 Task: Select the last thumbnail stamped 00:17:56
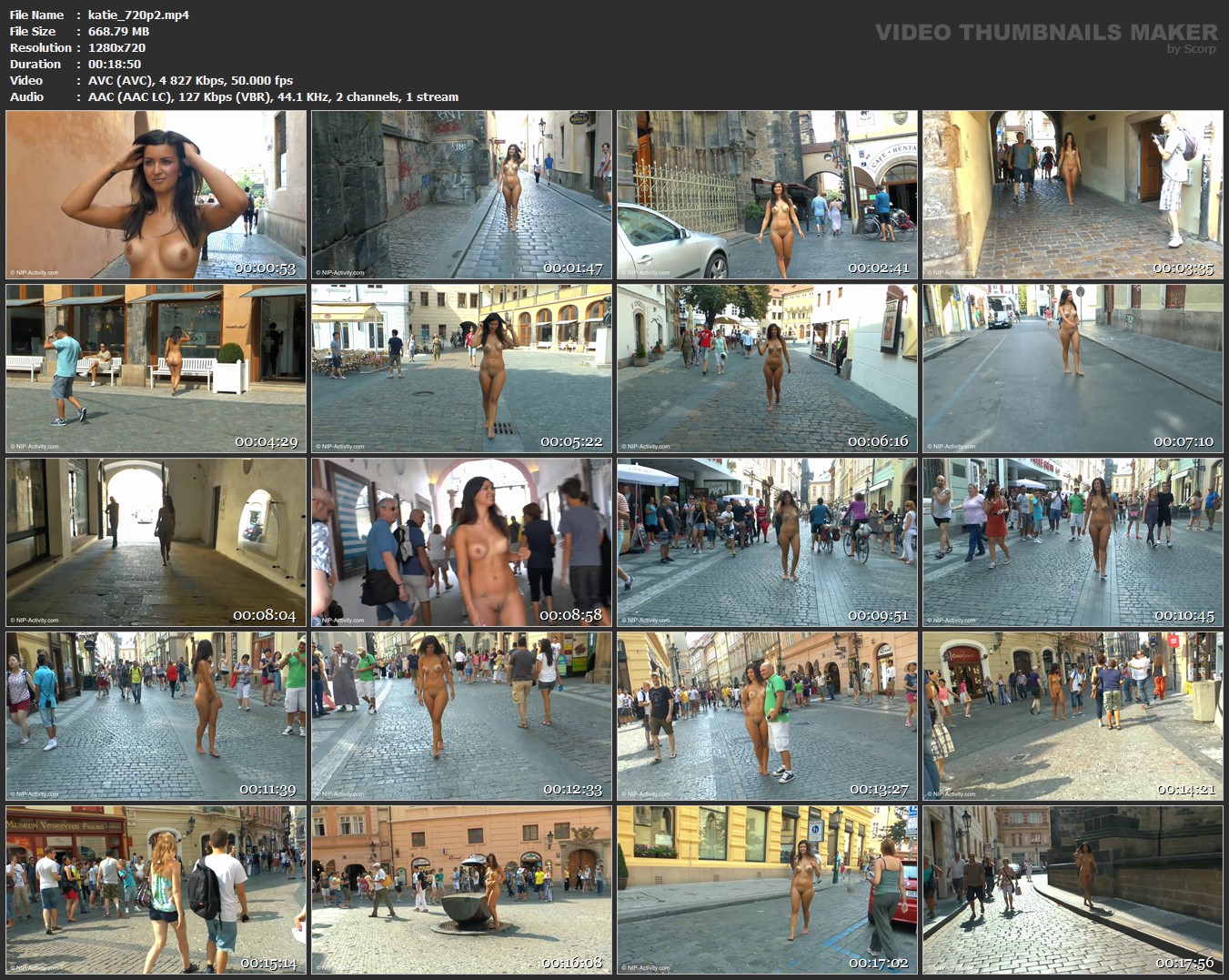(x=1073, y=890)
